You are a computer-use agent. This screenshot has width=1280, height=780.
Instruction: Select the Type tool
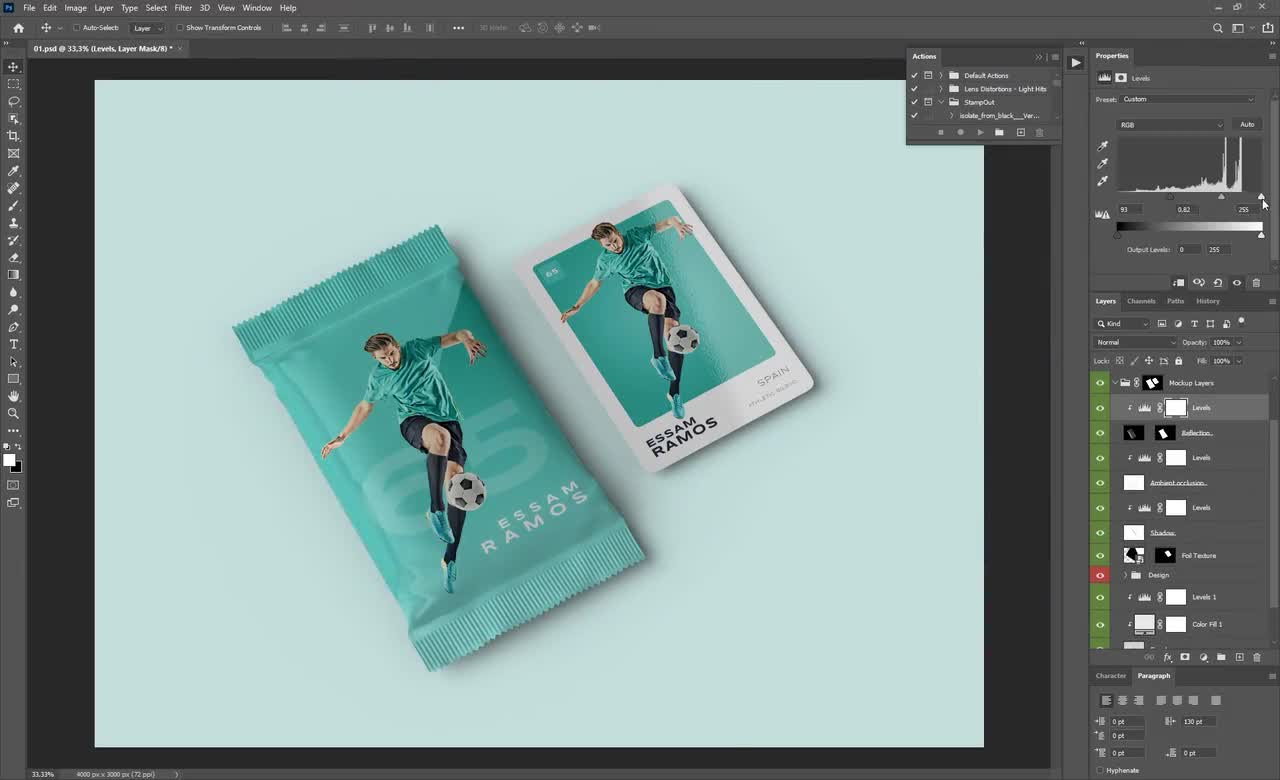tap(13, 344)
